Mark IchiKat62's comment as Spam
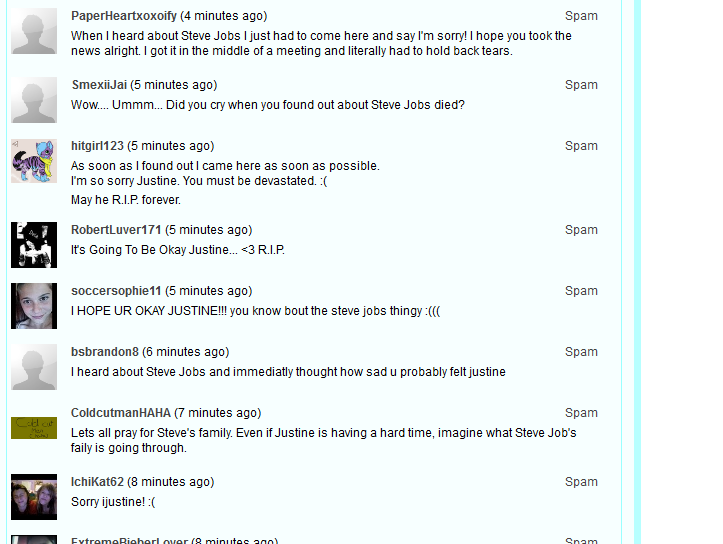 tap(581, 482)
